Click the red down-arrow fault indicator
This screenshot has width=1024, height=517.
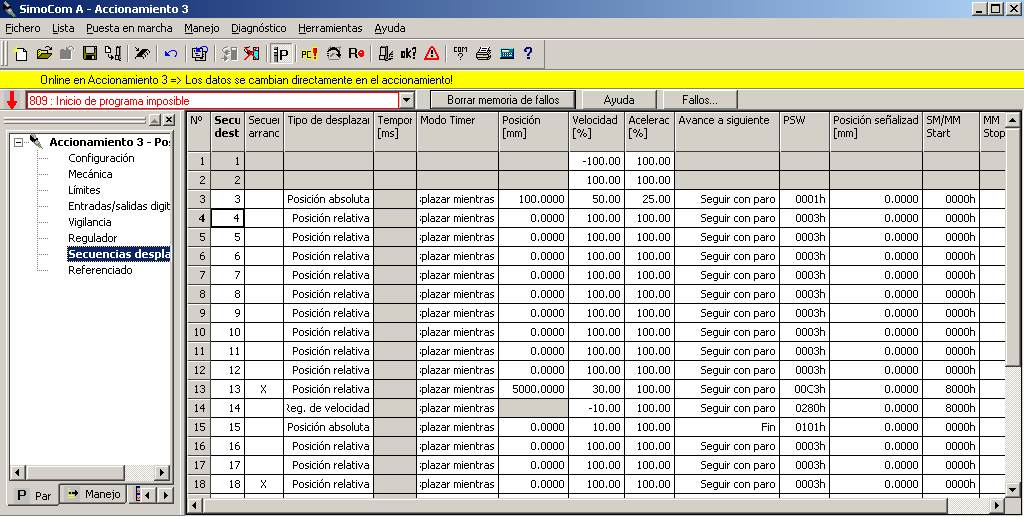(12, 101)
